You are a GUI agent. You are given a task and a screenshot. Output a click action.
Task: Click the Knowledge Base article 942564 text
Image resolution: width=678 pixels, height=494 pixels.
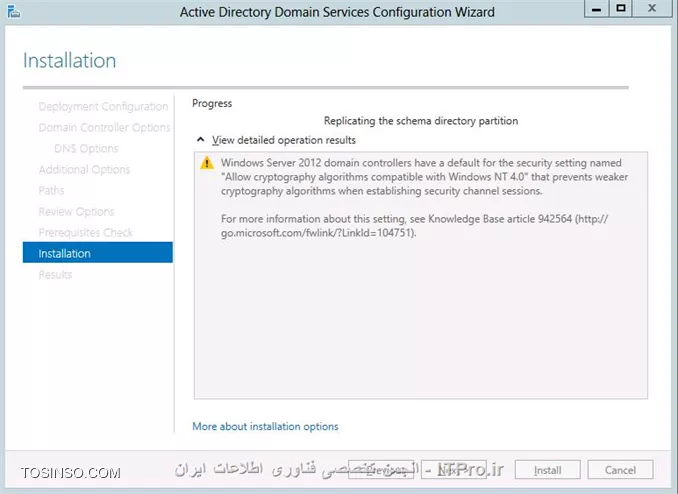(500, 219)
